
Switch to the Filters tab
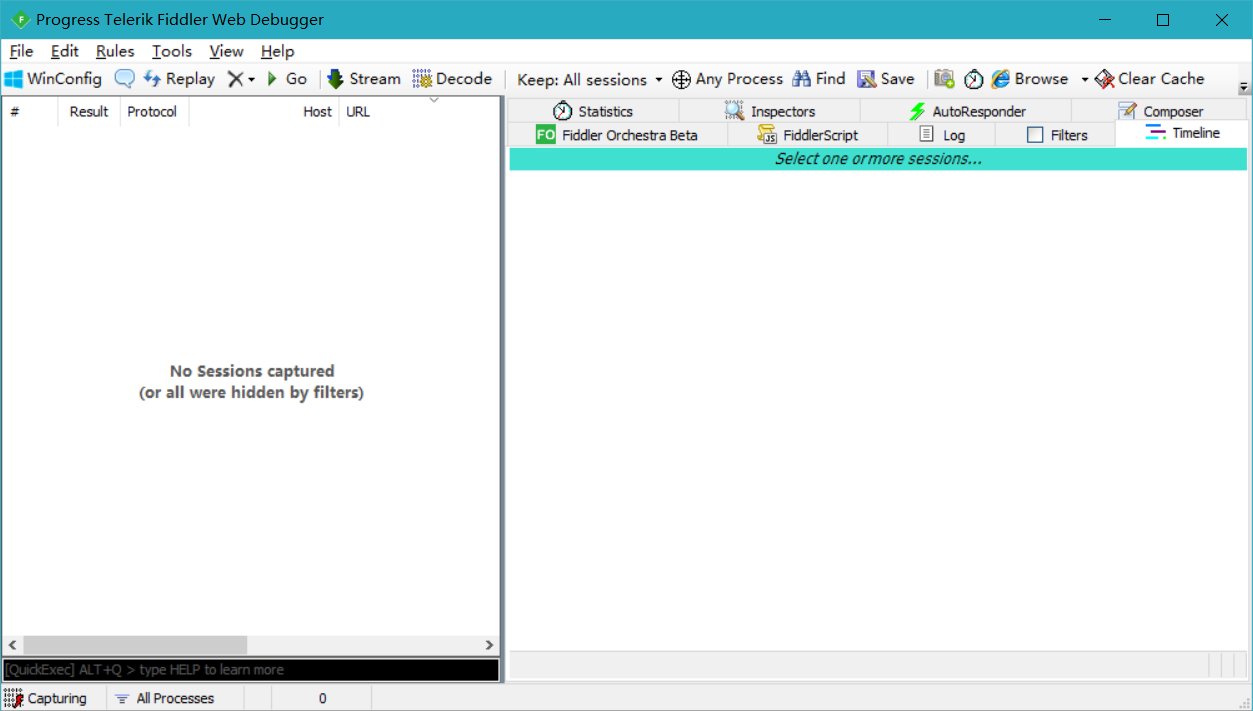pos(1056,135)
